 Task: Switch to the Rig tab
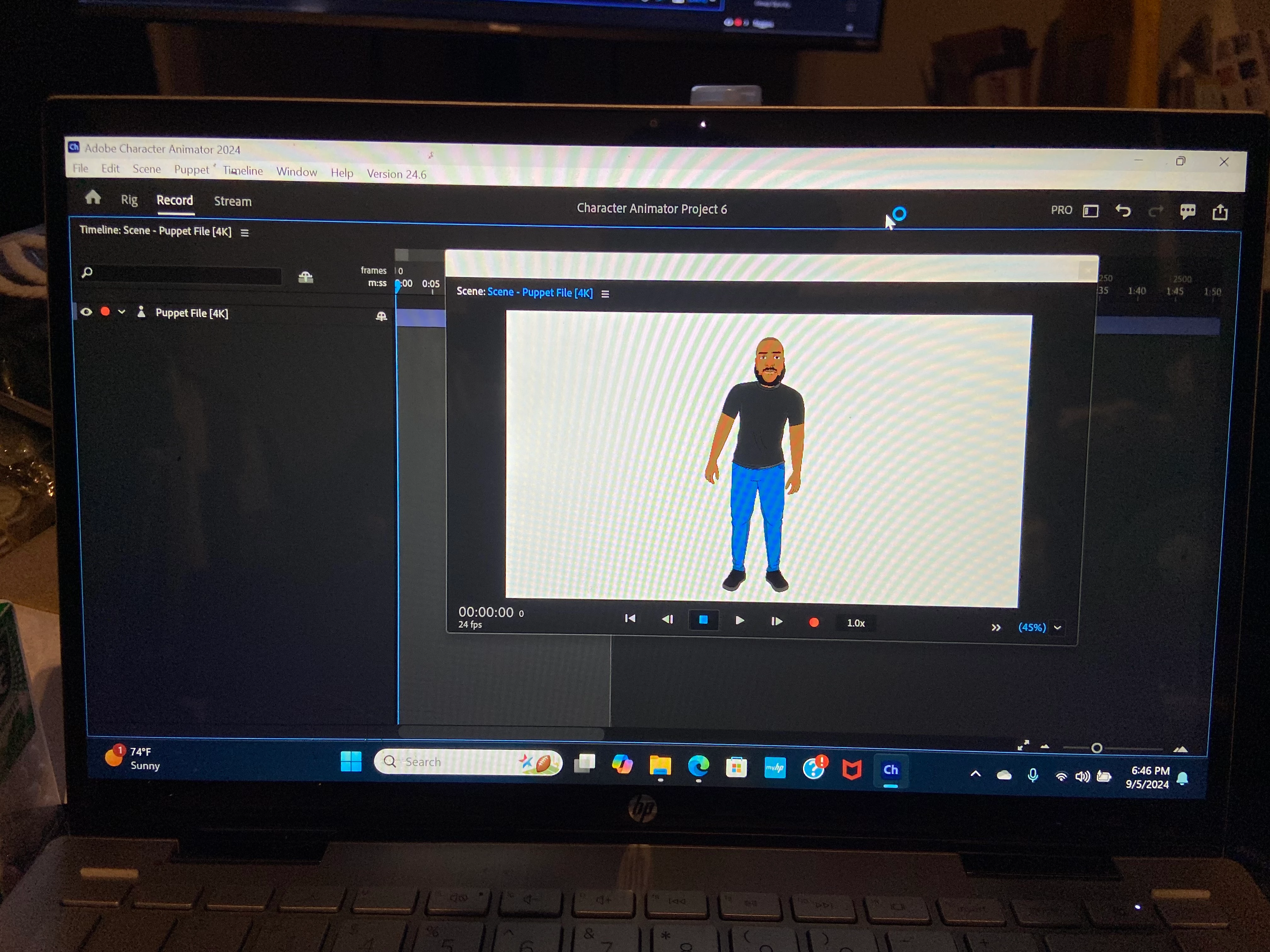pos(129,200)
